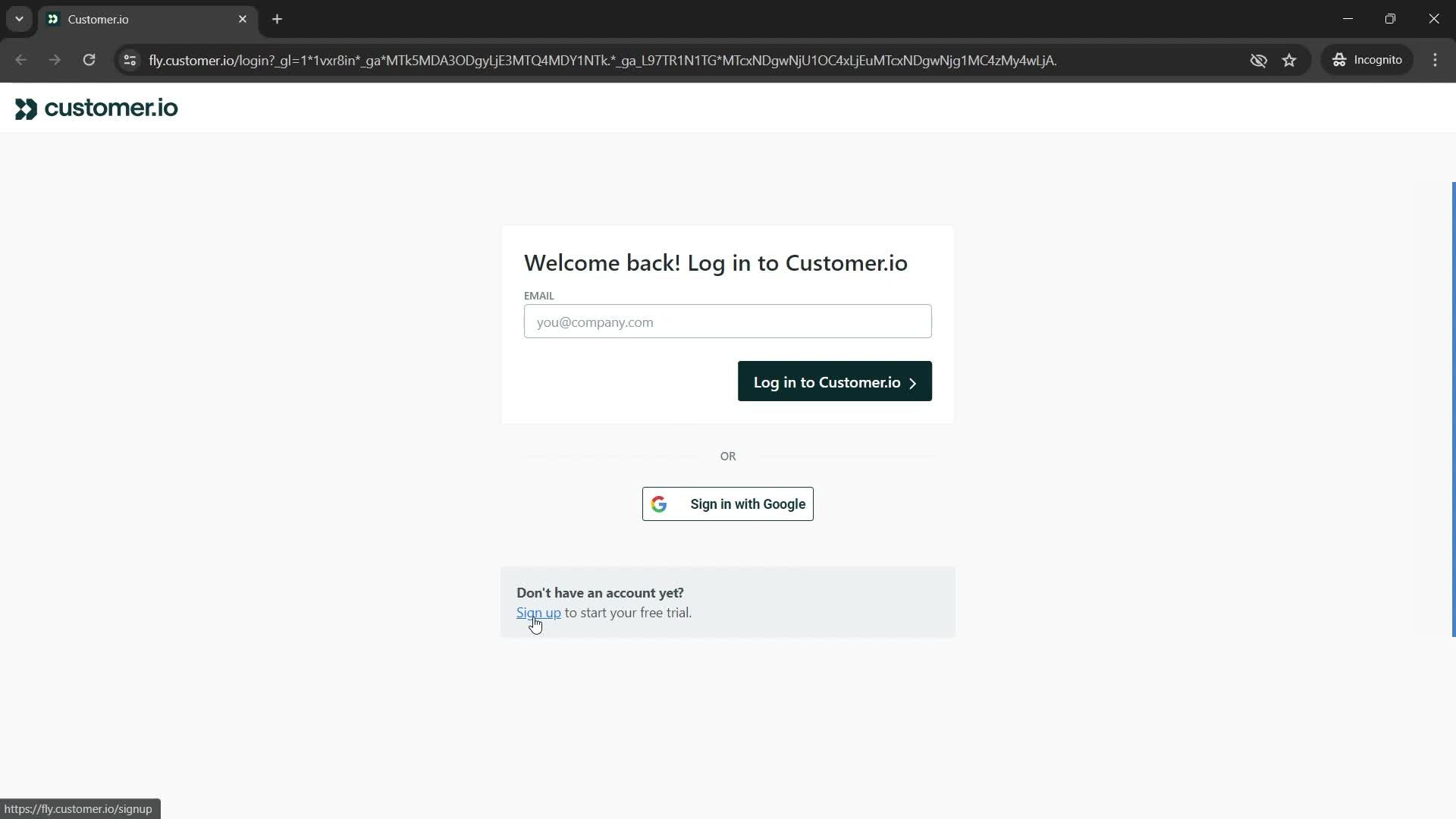Viewport: 1456px width, 819px height.
Task: Click the Customer.io tab label
Action: [x=98, y=19]
